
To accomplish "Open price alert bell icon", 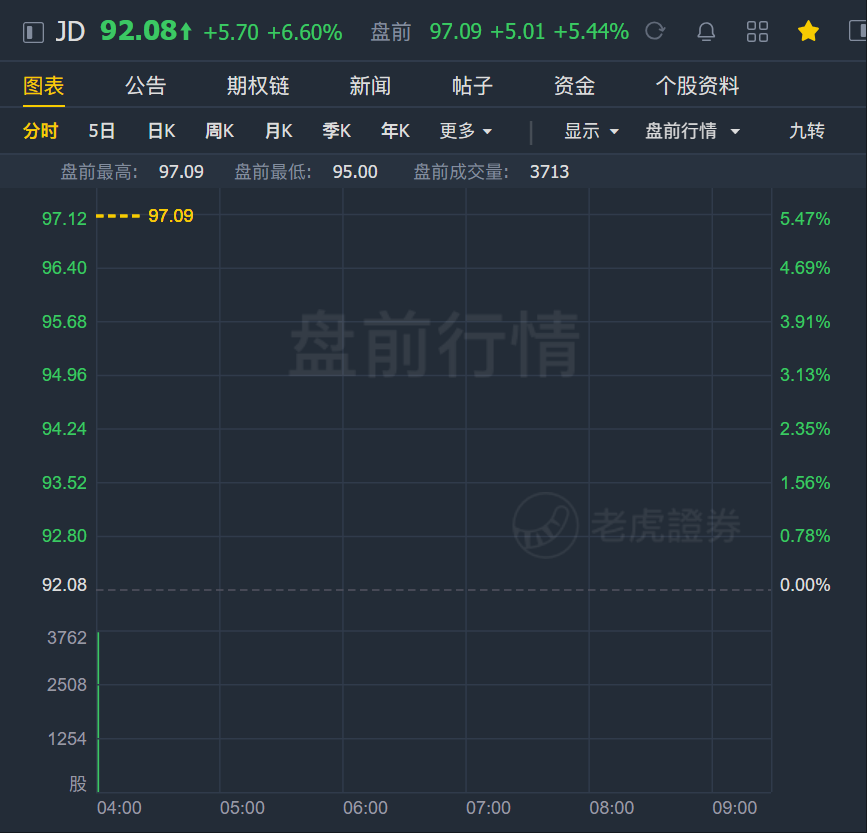I will click(x=706, y=32).
